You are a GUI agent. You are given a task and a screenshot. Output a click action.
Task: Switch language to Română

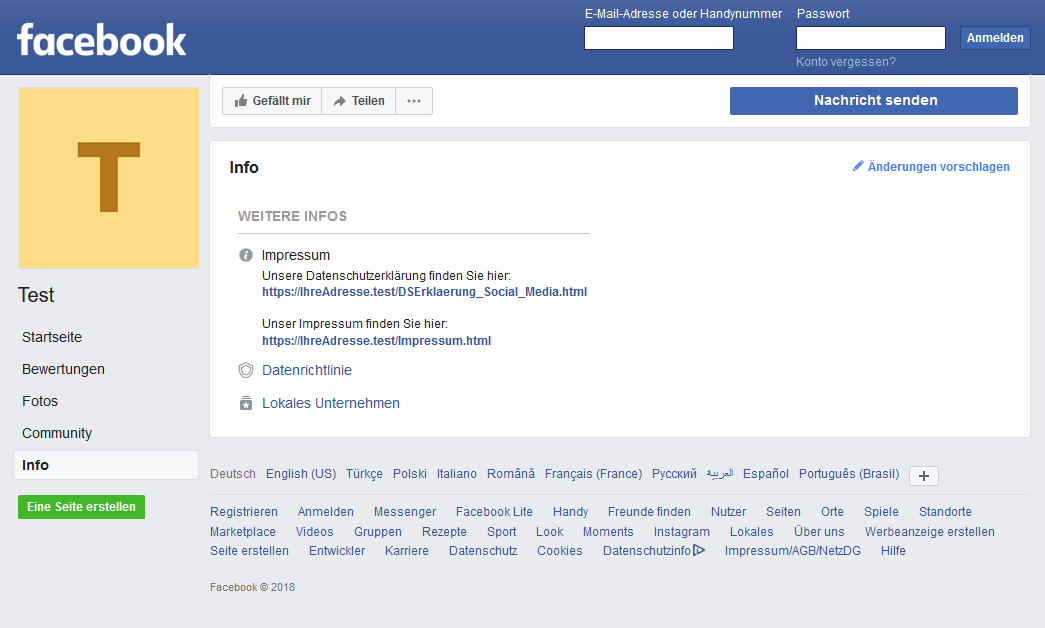point(511,474)
